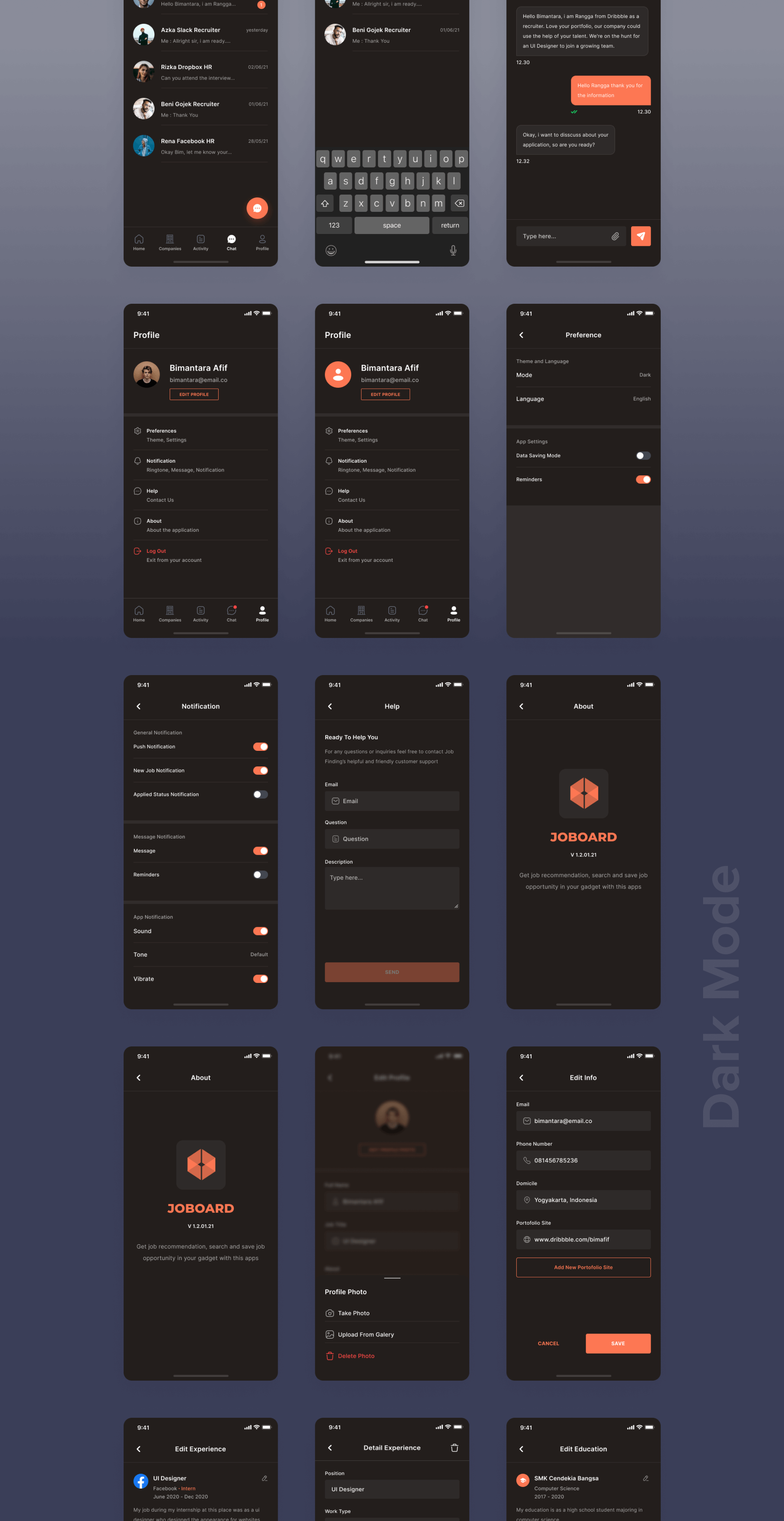This screenshot has height=1521, width=784.
Task: Tap the send message arrow icon
Action: [641, 236]
